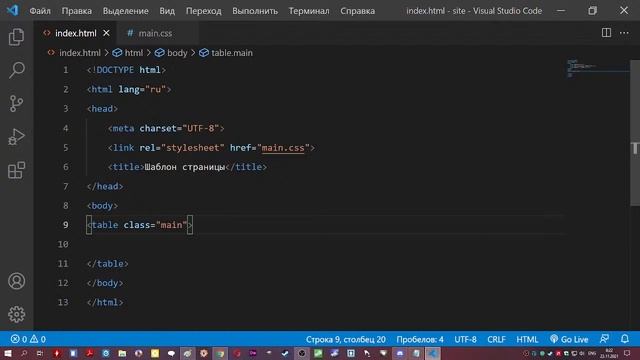640x360 pixels.
Task: Change indentation via Пробелов: 4
Action: [420, 339]
